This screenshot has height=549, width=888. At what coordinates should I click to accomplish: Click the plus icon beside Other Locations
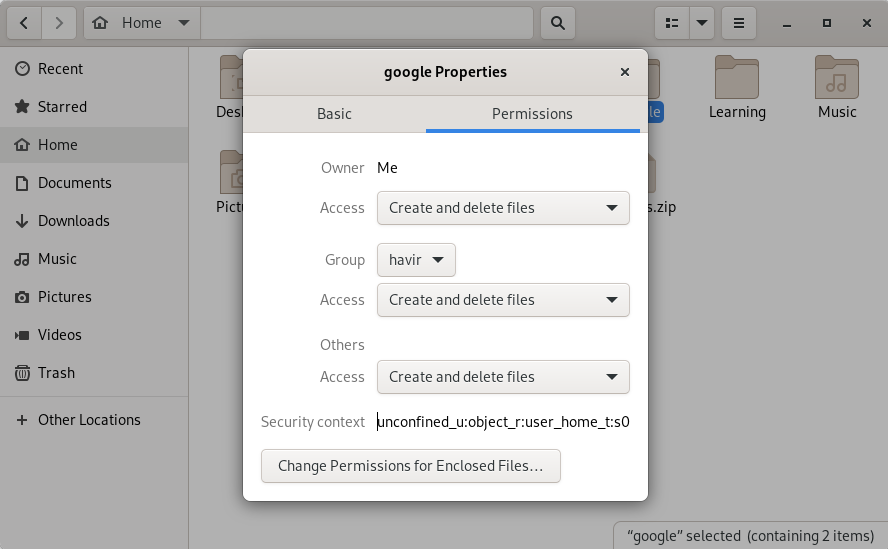[22, 420]
